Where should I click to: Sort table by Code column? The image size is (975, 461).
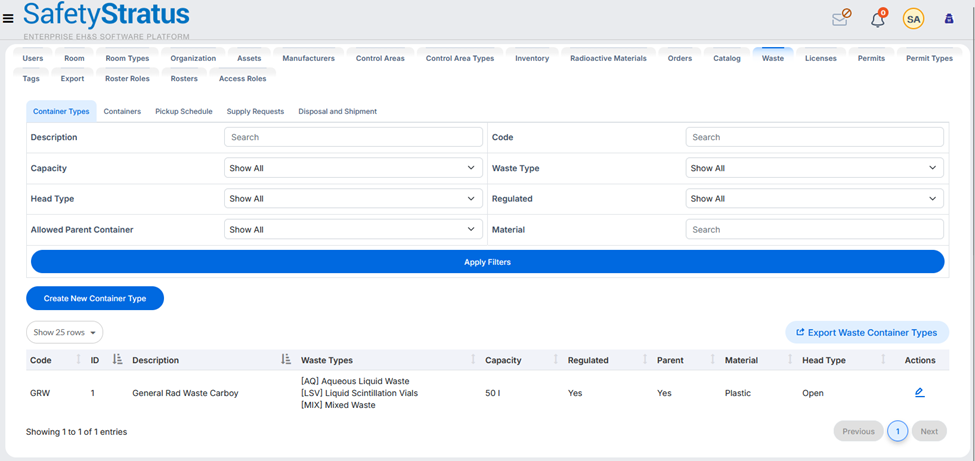[x=78, y=360]
